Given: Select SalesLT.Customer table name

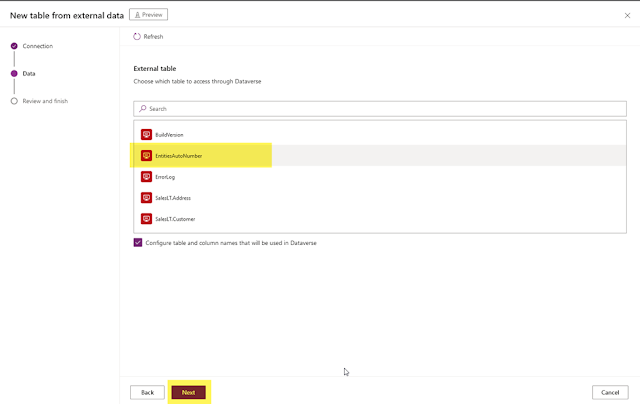Looking at the screenshot, I should [x=175, y=219].
